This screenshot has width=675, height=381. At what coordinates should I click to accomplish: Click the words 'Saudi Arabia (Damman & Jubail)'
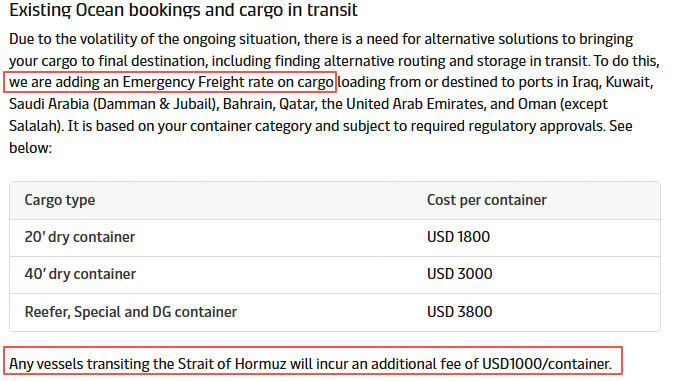pyautogui.click(x=114, y=104)
